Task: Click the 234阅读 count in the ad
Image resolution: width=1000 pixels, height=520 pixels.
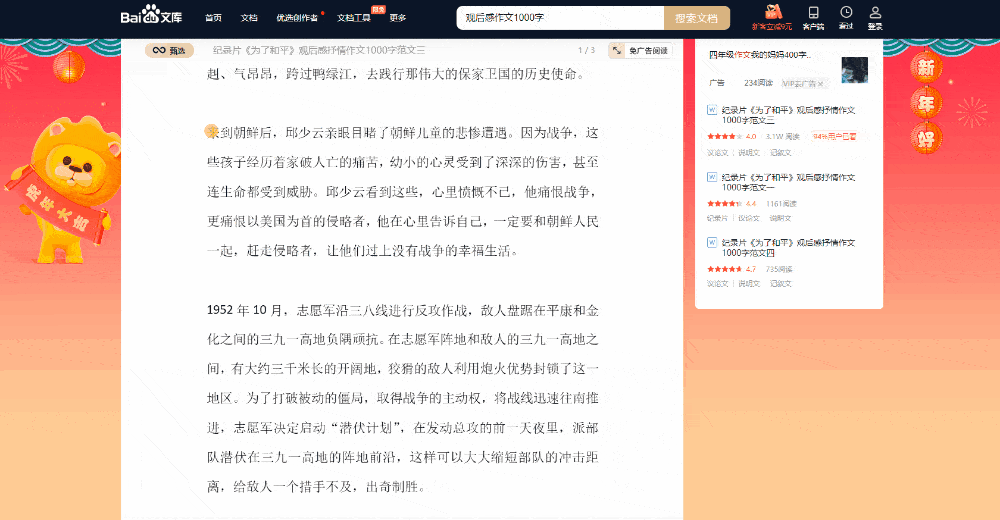Action: pos(758,84)
